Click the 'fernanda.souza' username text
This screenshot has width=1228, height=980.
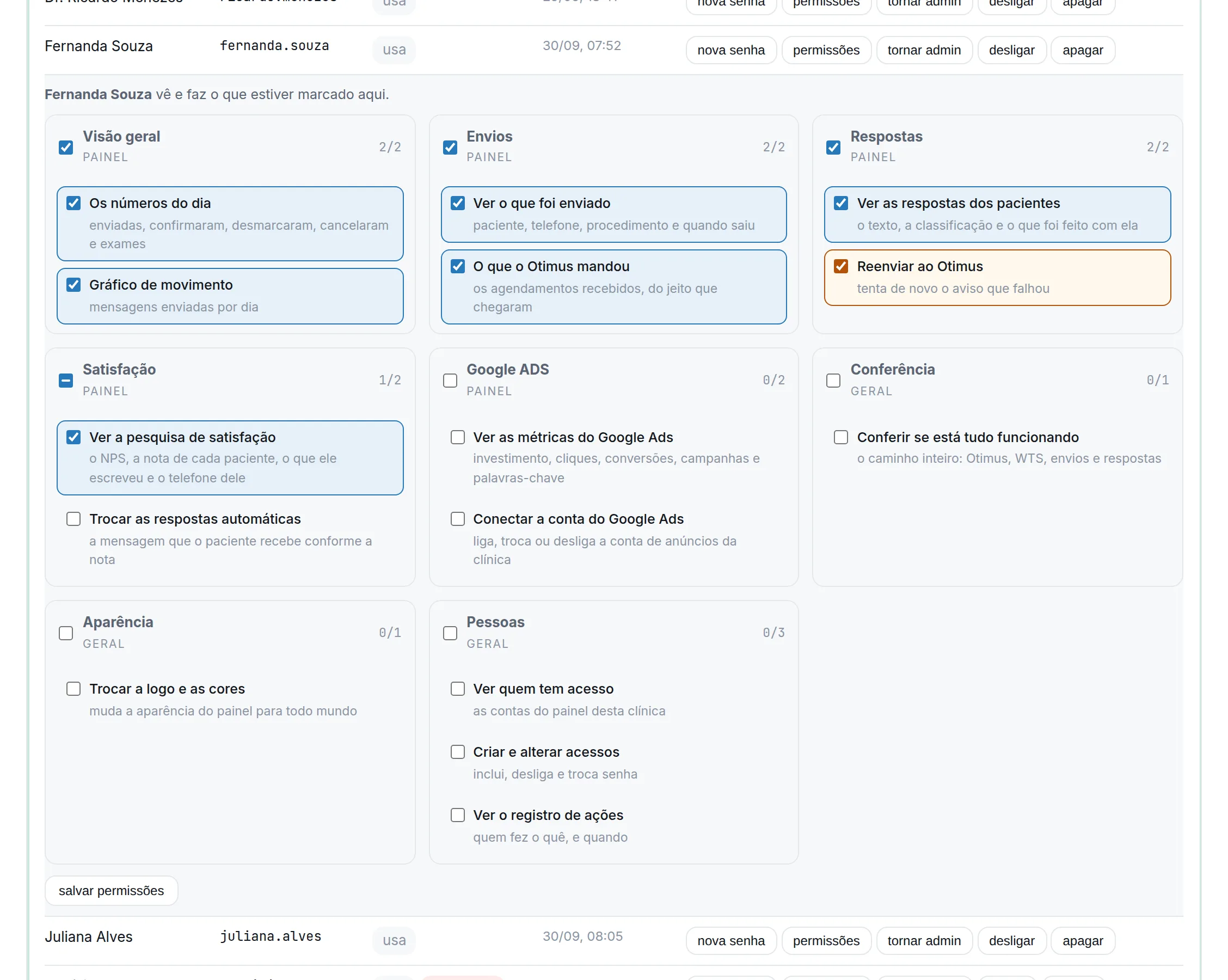point(274,46)
